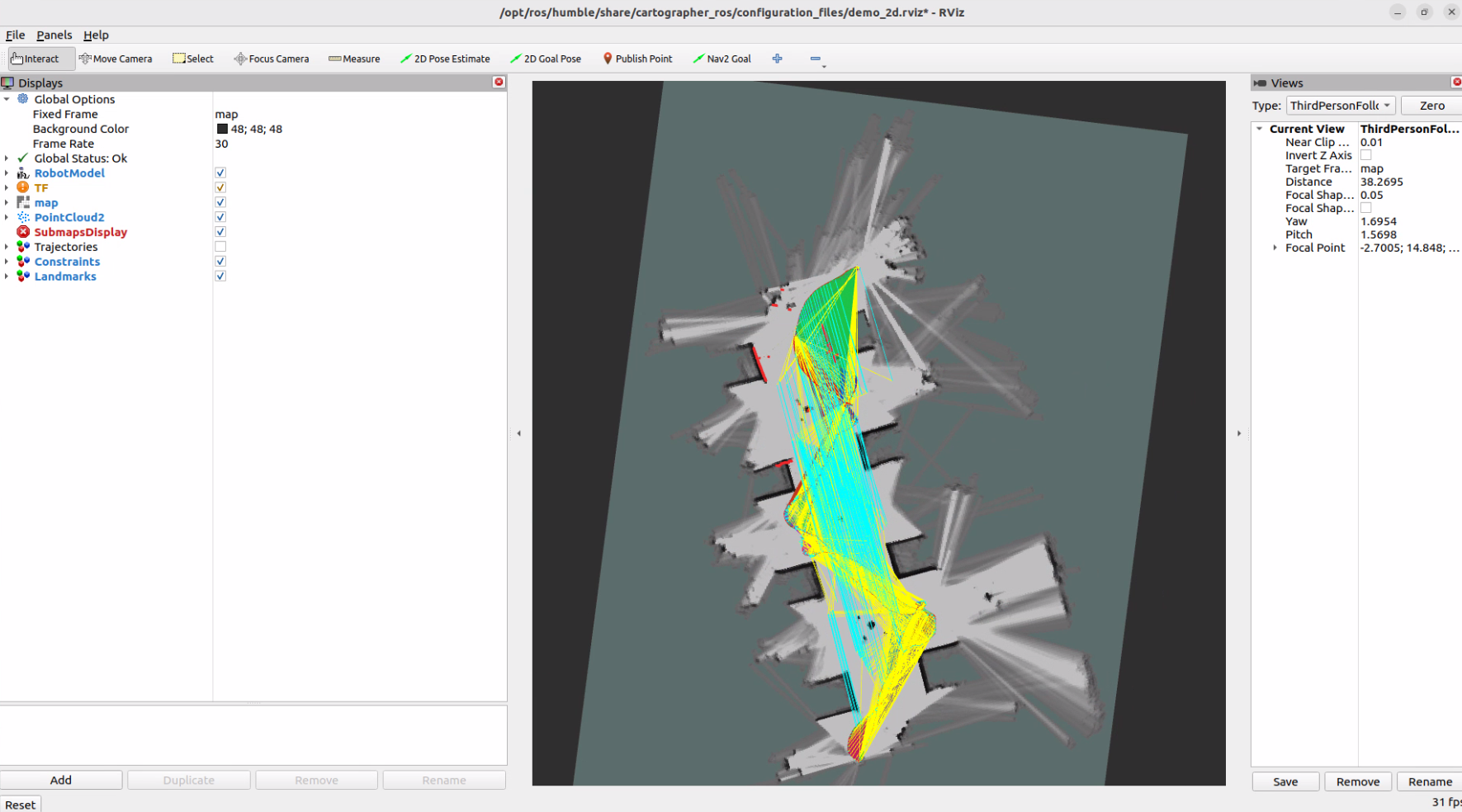Click the Background Color swatch
This screenshot has width=1462, height=812.
pyautogui.click(x=222, y=129)
